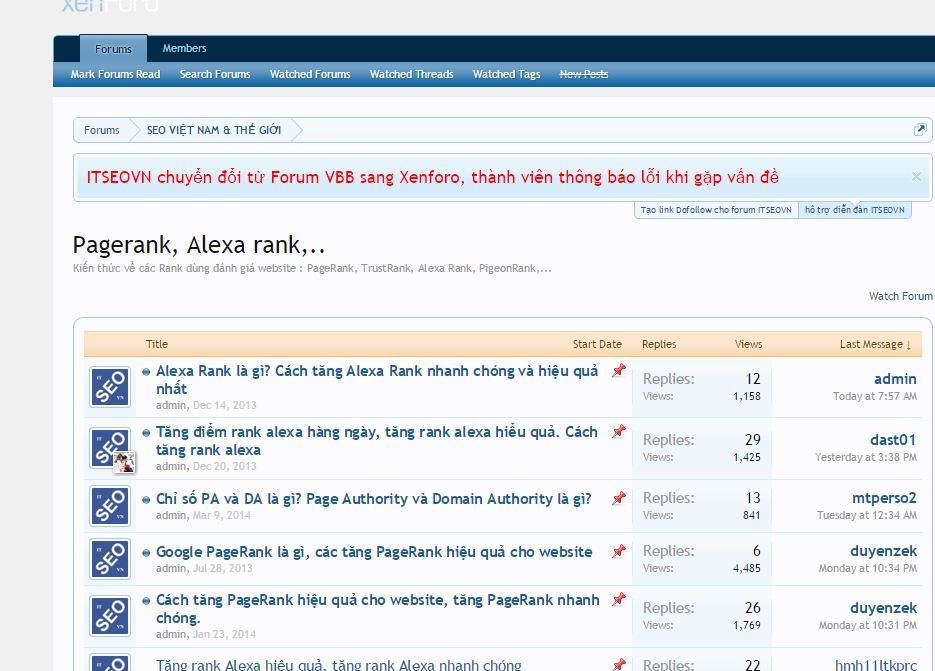The image size is (935, 671).
Task: Click the 'Pagerank, Alexa rank,..' page heading
Action: click(x=199, y=245)
